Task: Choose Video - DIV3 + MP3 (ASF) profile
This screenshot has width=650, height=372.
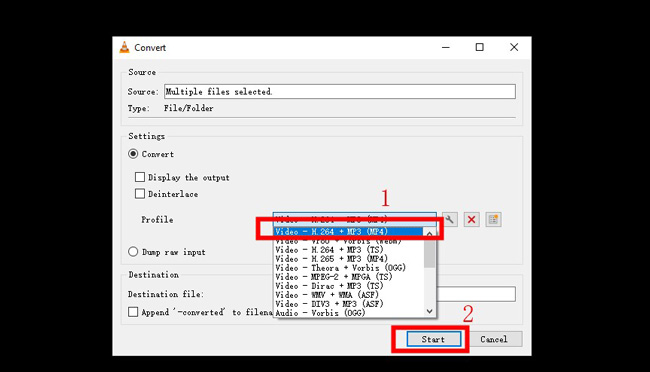Action: click(x=349, y=304)
